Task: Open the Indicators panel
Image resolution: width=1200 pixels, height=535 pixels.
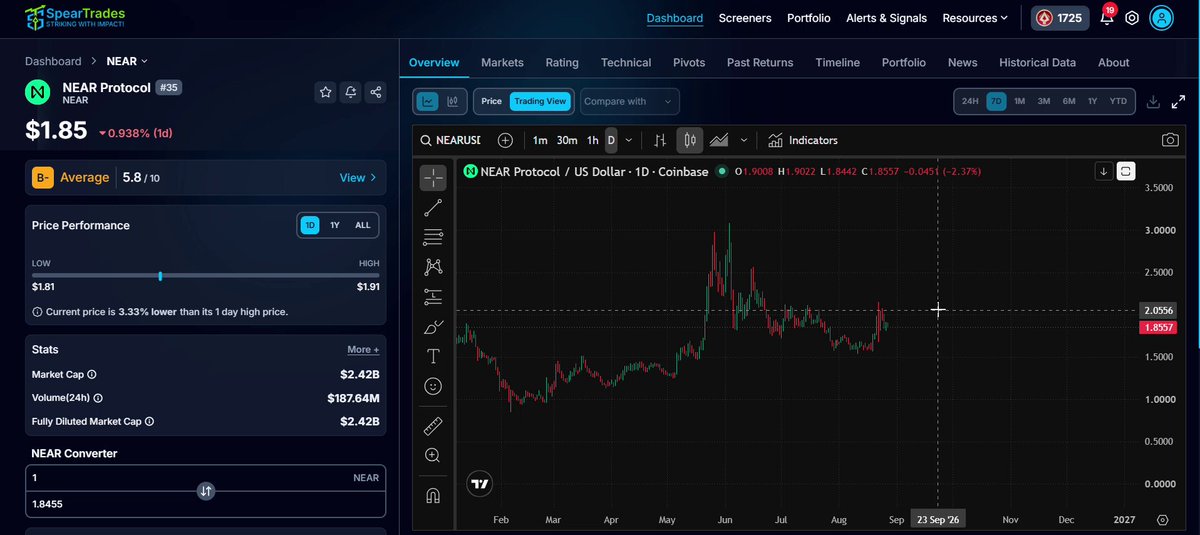Action: [x=803, y=140]
